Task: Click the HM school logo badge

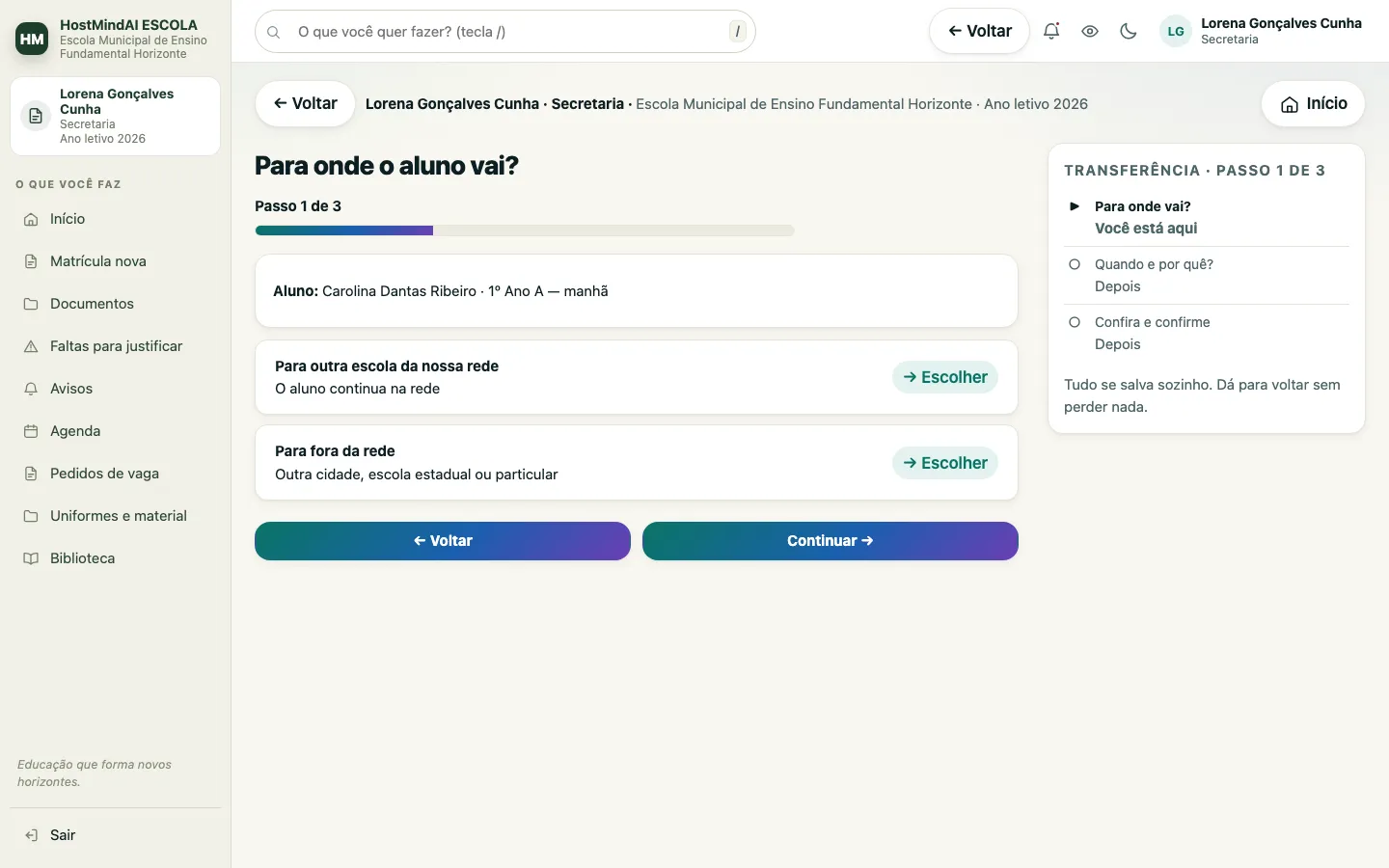Action: tap(32, 39)
